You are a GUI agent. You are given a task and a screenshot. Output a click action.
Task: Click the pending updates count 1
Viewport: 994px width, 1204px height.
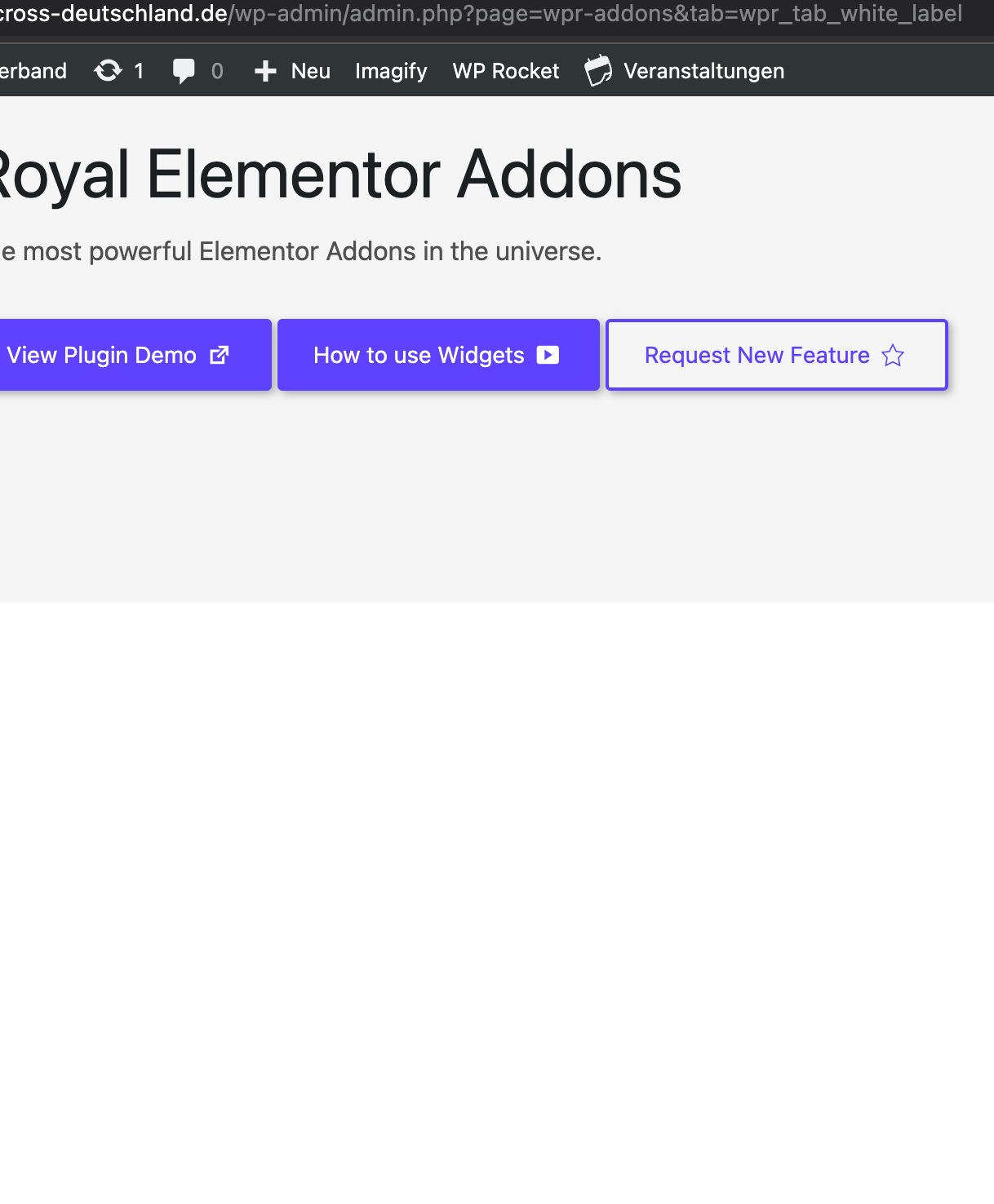(x=139, y=71)
